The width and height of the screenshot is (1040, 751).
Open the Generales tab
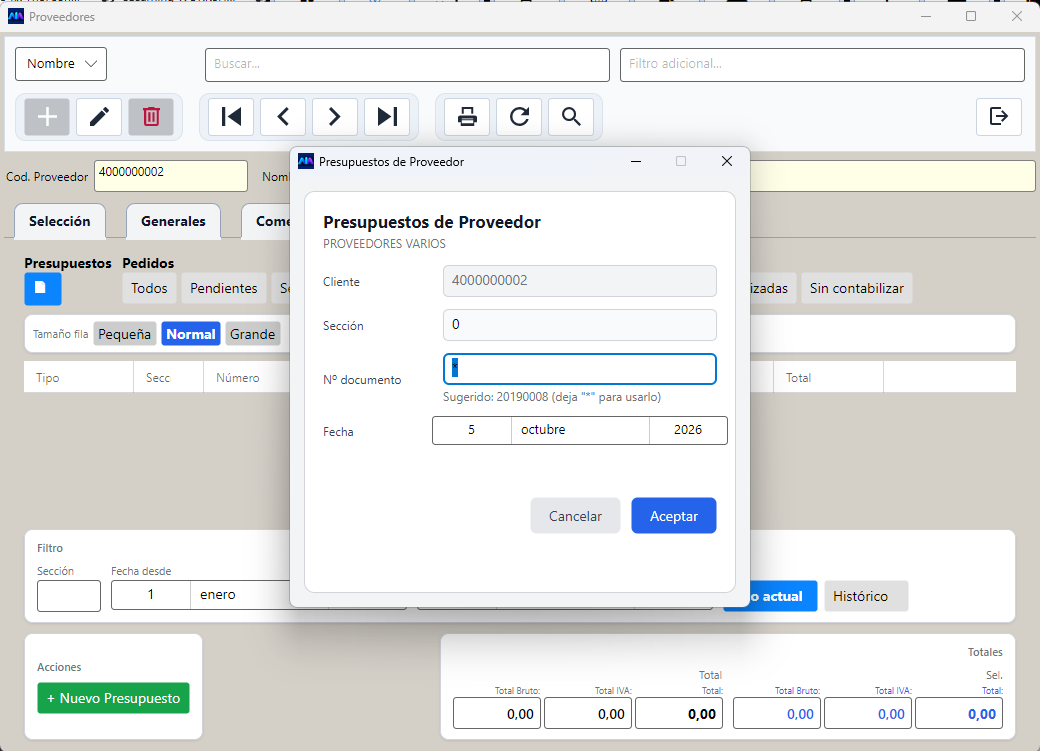173,221
